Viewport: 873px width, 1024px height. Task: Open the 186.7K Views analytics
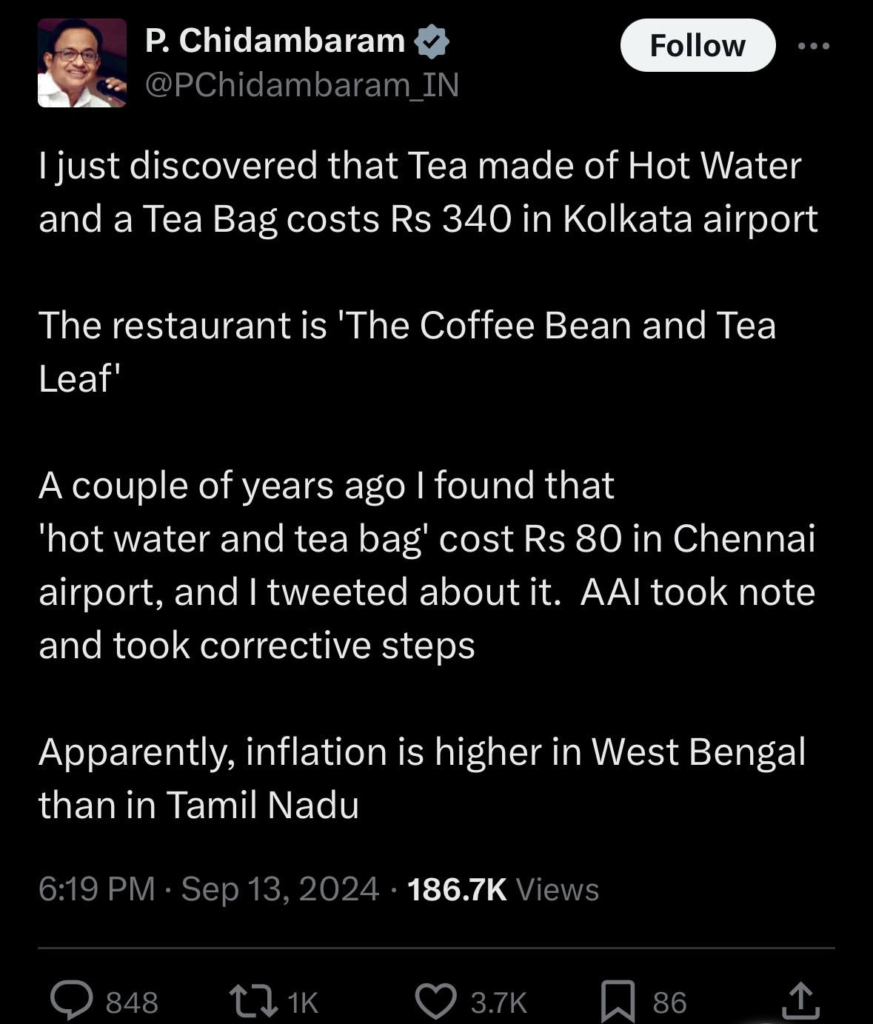[504, 889]
